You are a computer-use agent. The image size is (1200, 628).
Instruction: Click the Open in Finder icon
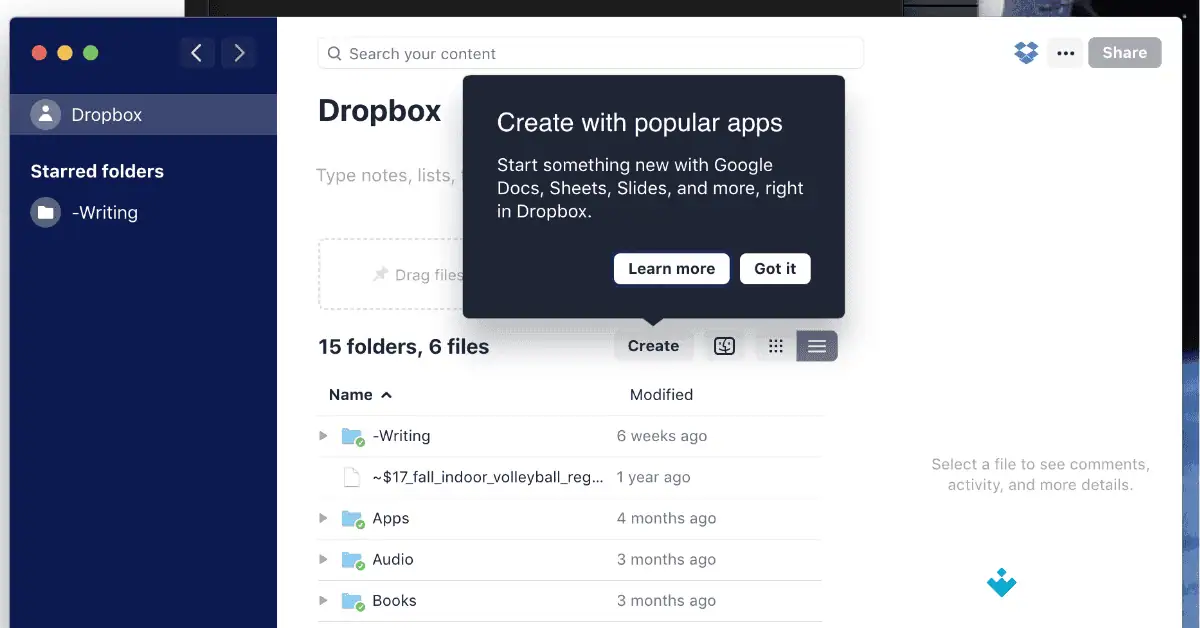pos(723,345)
